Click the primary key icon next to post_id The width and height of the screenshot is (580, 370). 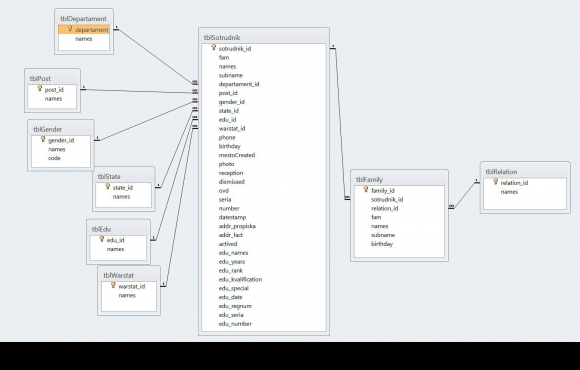coord(40,88)
